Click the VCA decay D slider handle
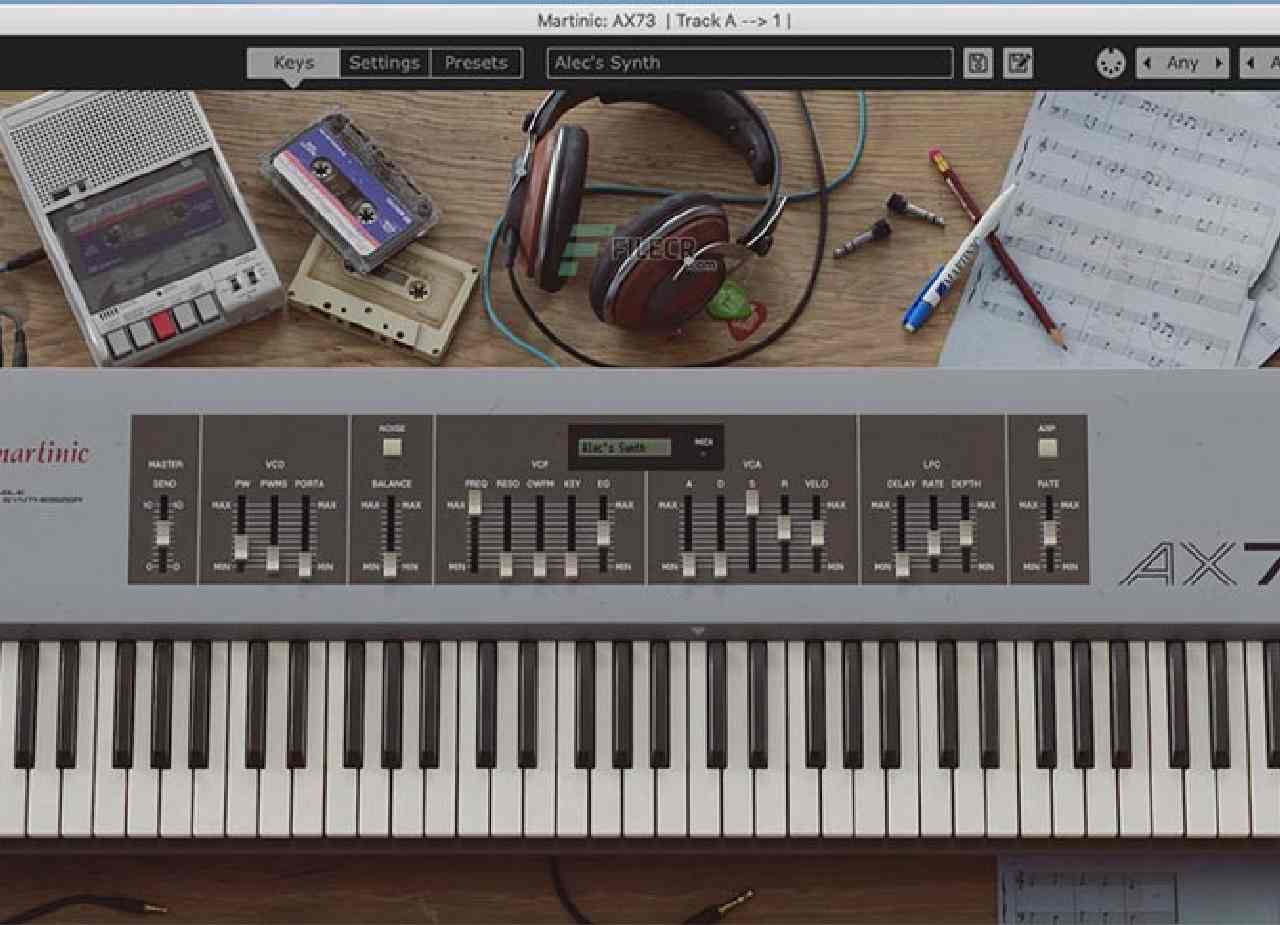Screen dimensions: 1280x925 click(x=720, y=565)
